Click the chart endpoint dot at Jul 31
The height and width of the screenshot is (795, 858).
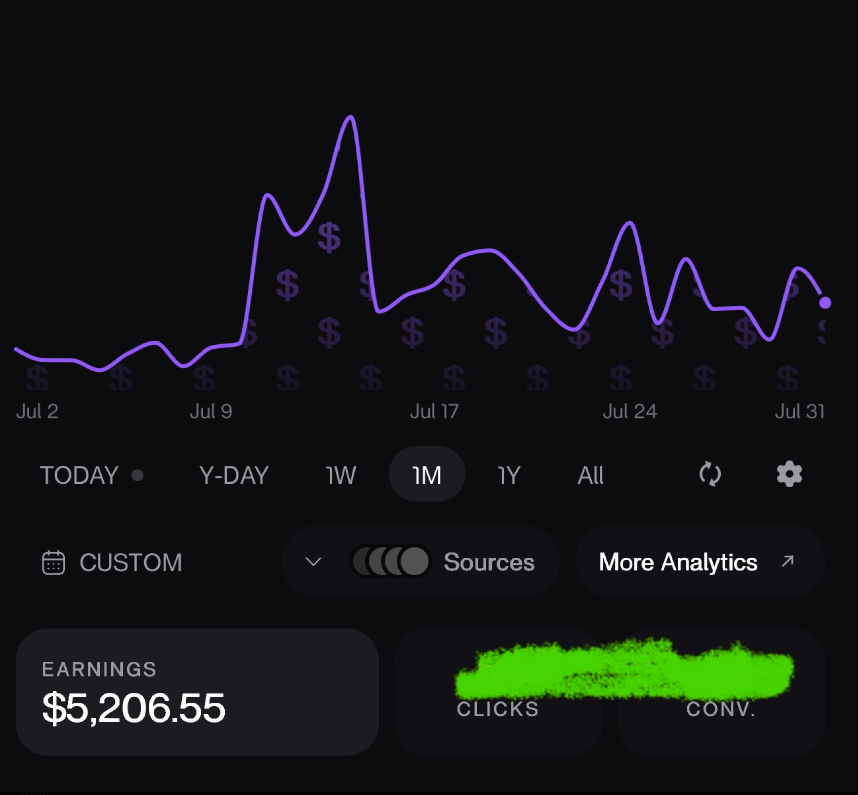click(x=825, y=303)
